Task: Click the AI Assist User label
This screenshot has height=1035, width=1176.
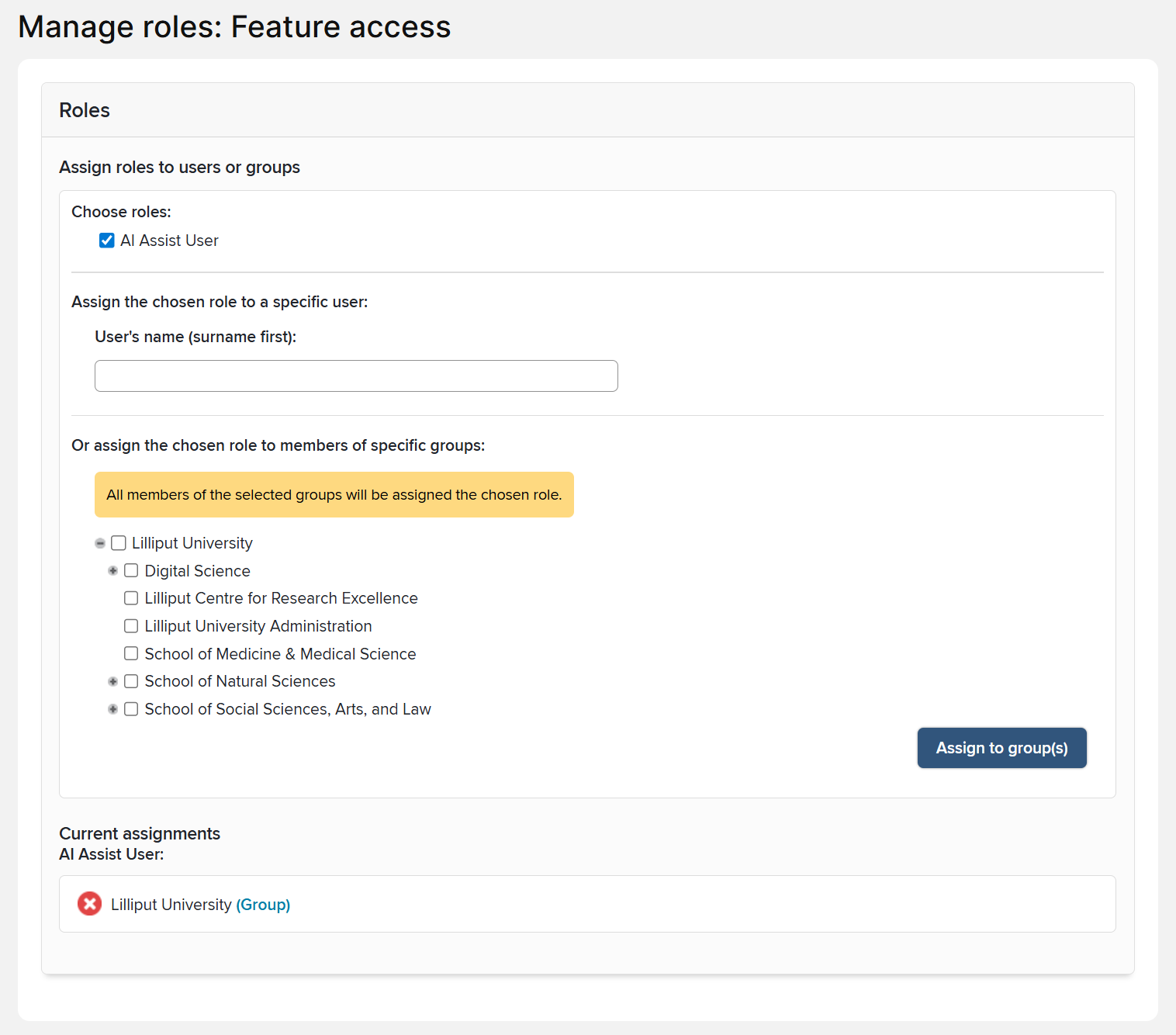Action: click(169, 241)
